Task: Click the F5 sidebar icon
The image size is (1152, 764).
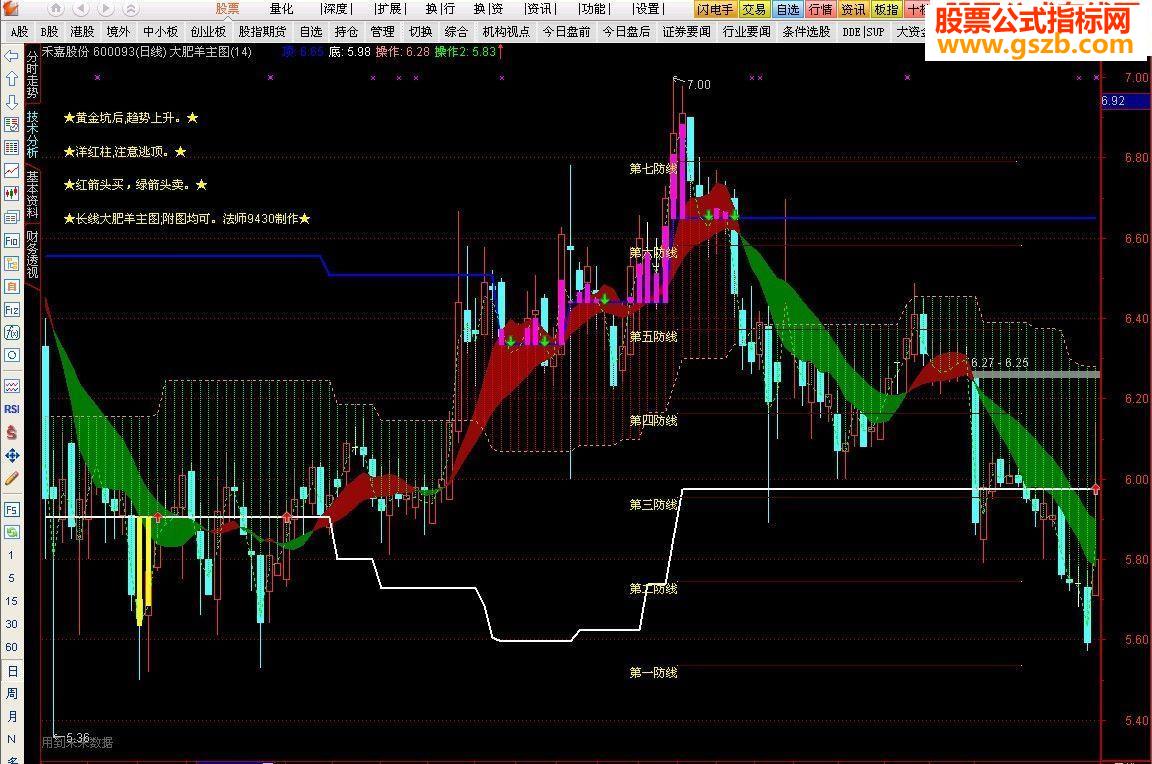Action: pos(12,510)
